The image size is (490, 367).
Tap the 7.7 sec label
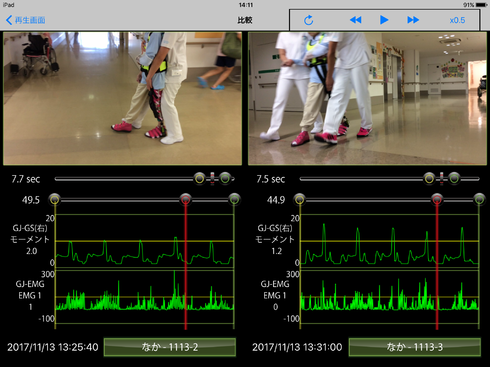coord(26,179)
